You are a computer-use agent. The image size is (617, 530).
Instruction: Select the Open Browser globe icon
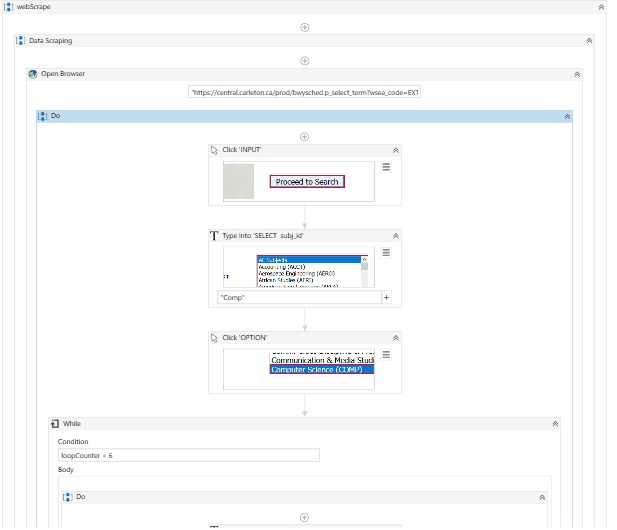tap(33, 74)
